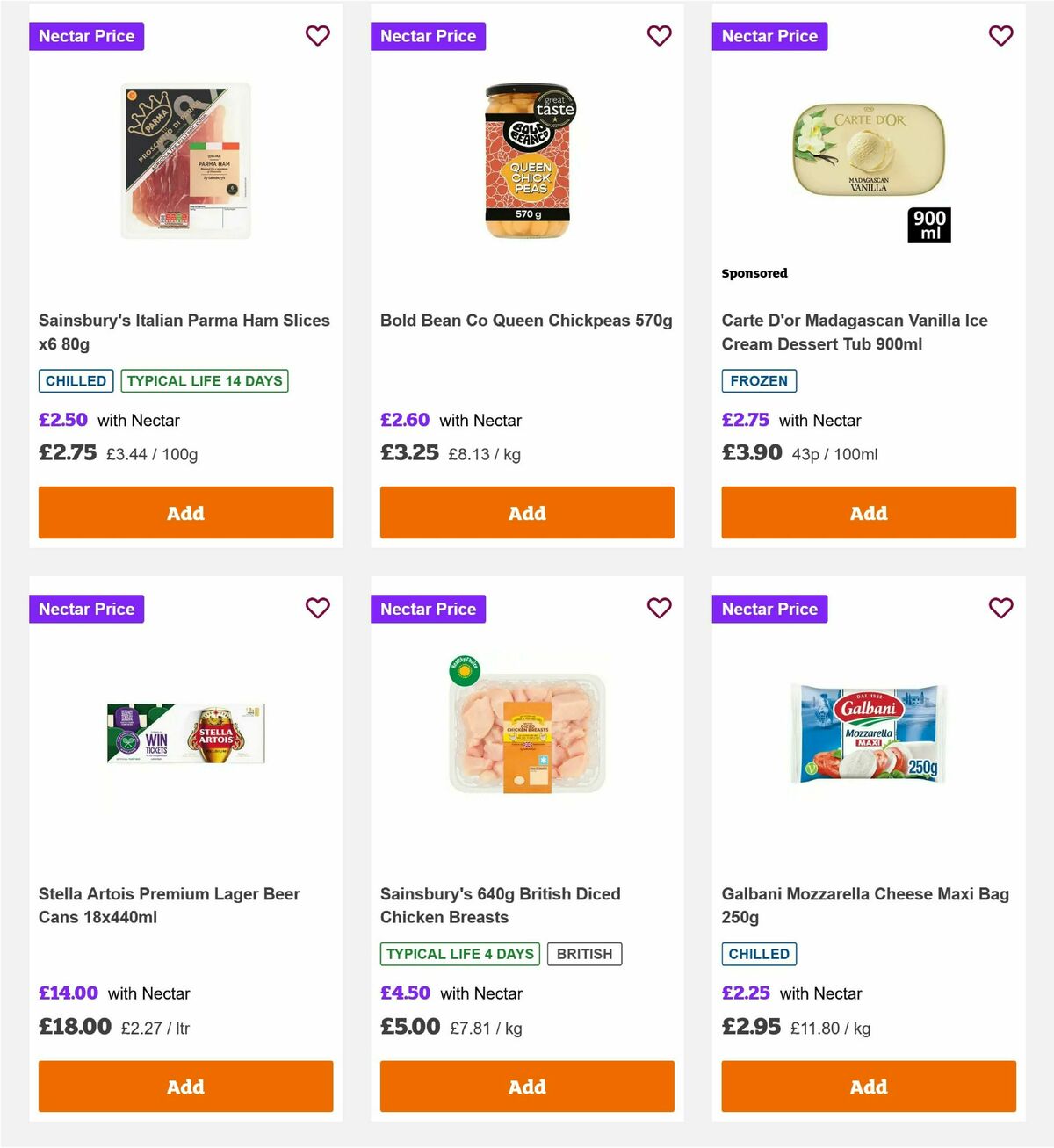Open Bold Bean Co Queen Chickpeas 570g product page
1054x1148 pixels.
(526, 321)
